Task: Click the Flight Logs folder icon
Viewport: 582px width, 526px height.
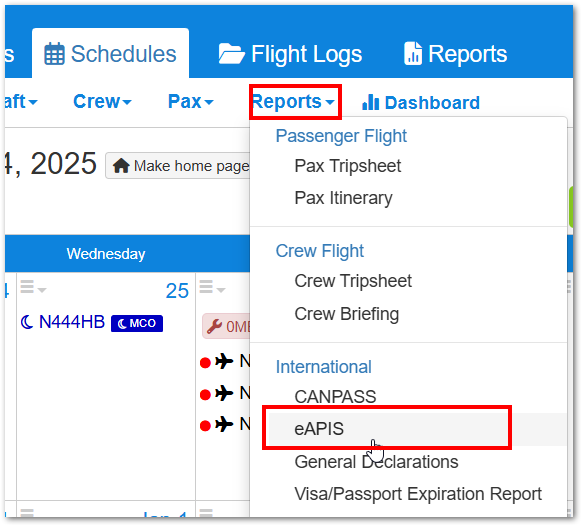Action: (x=231, y=54)
